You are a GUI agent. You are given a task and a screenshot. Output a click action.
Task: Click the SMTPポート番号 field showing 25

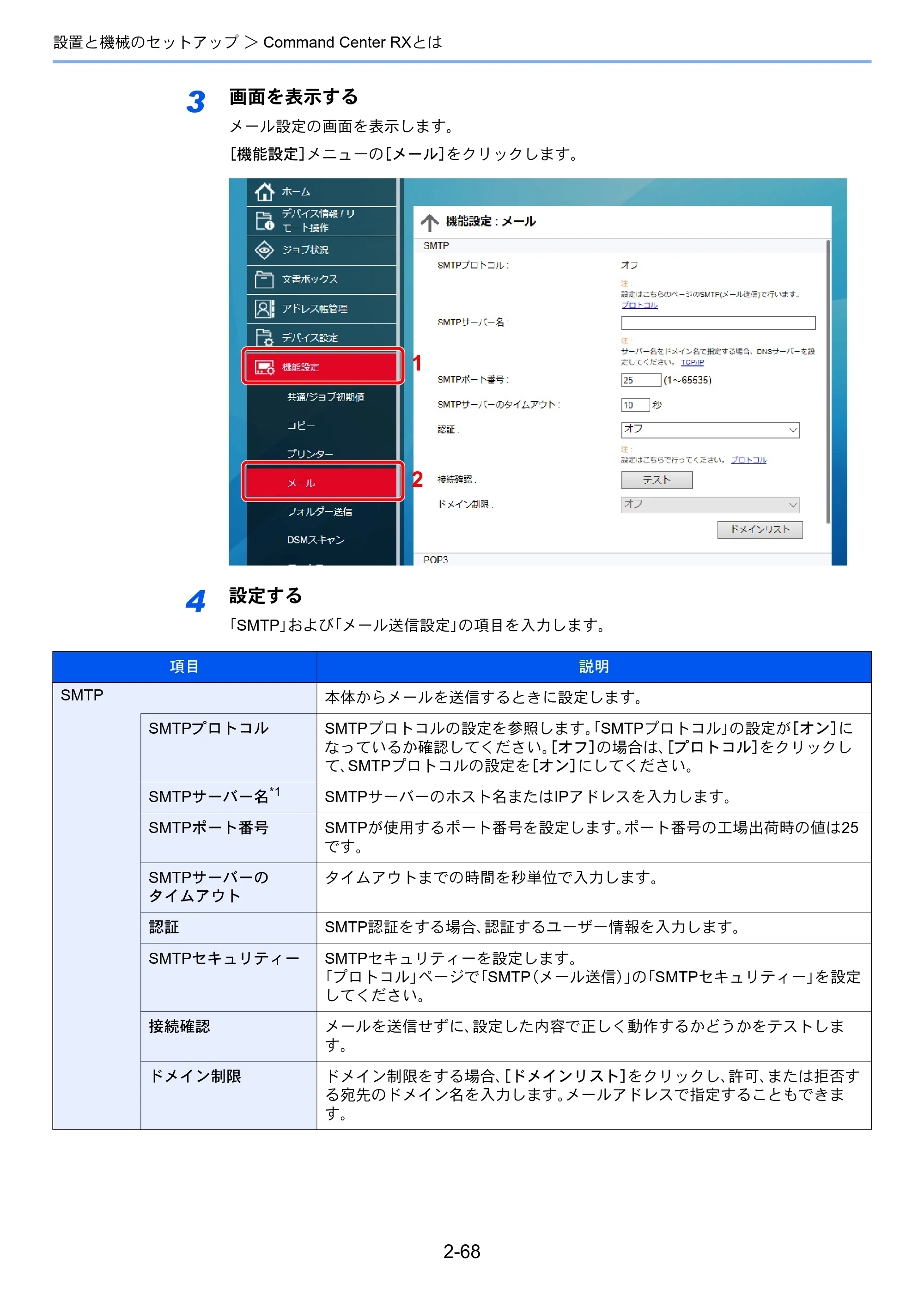(640, 380)
